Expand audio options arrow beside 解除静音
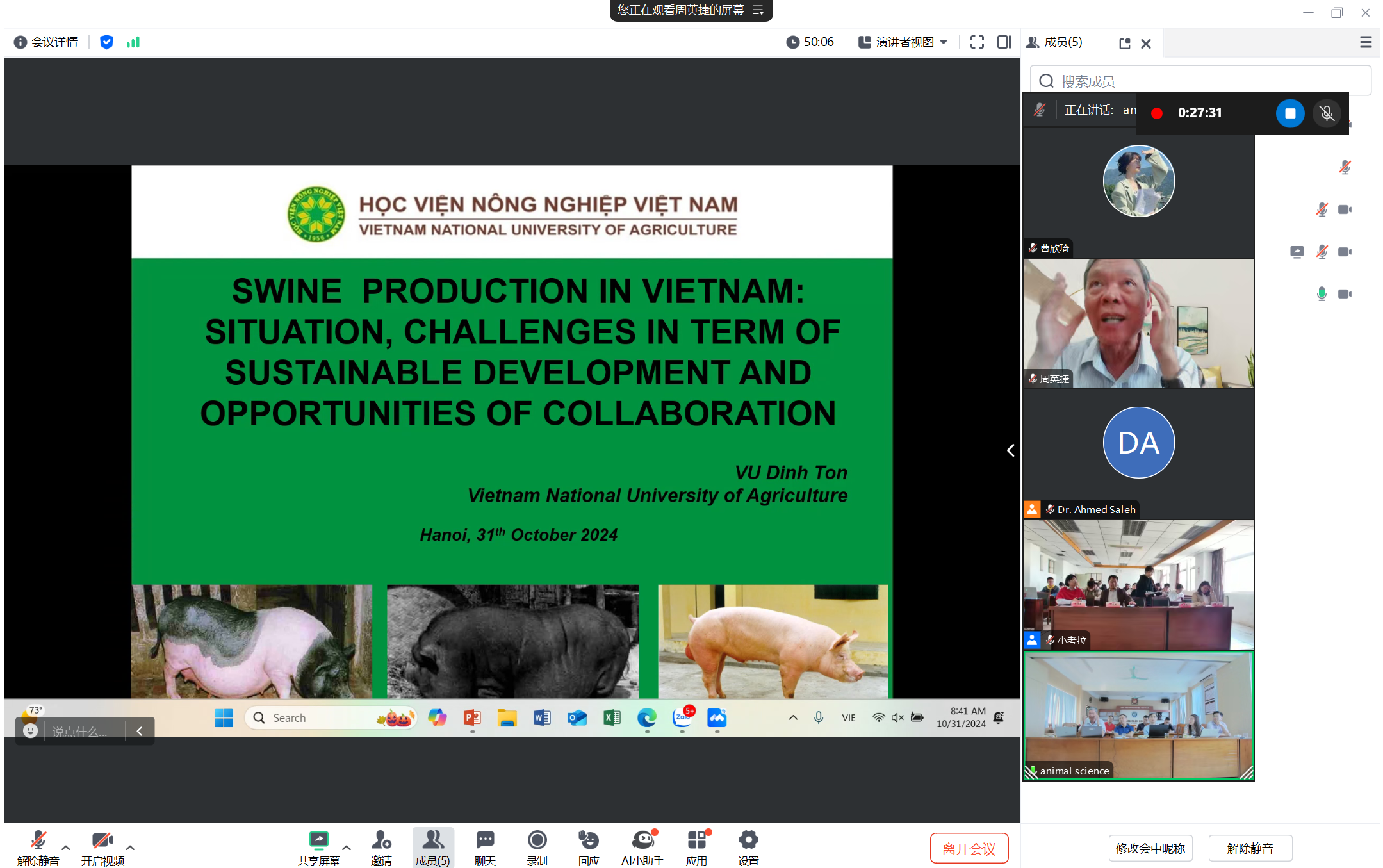 (66, 848)
